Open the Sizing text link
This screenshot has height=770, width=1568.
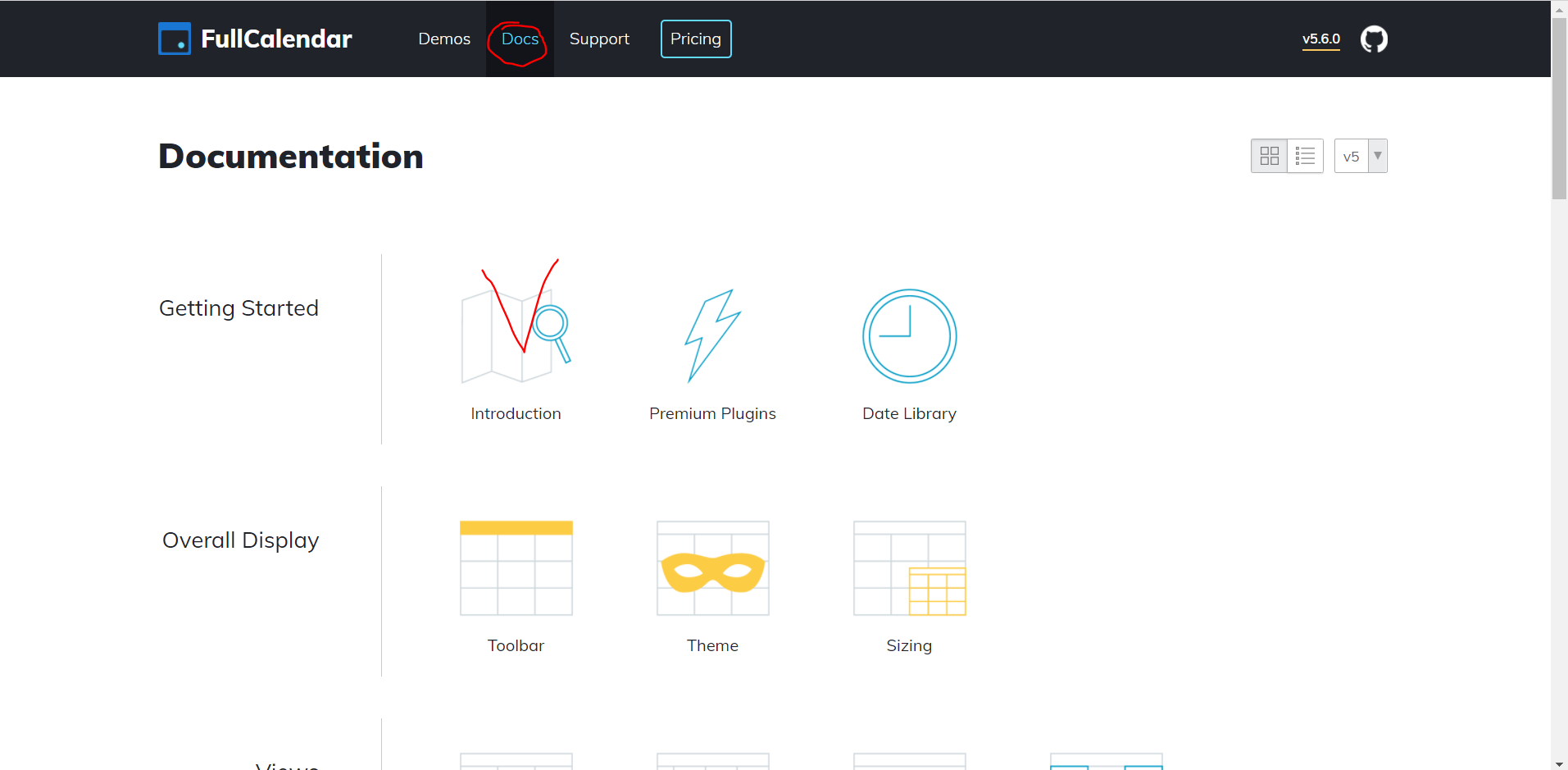click(x=910, y=646)
